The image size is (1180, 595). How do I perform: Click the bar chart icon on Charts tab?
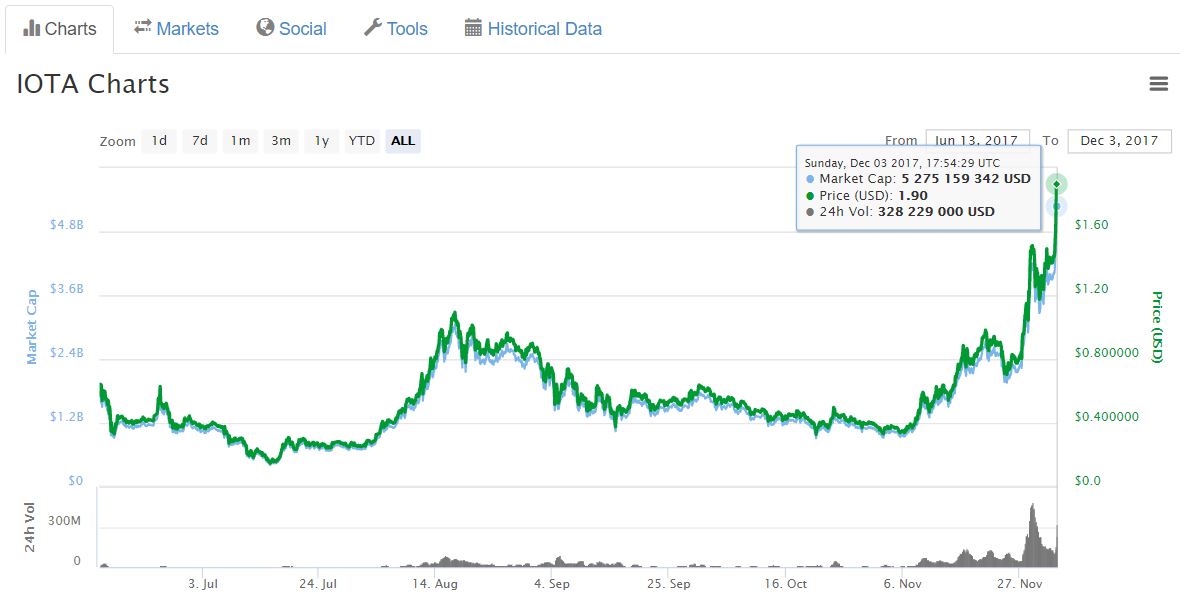[x=32, y=29]
